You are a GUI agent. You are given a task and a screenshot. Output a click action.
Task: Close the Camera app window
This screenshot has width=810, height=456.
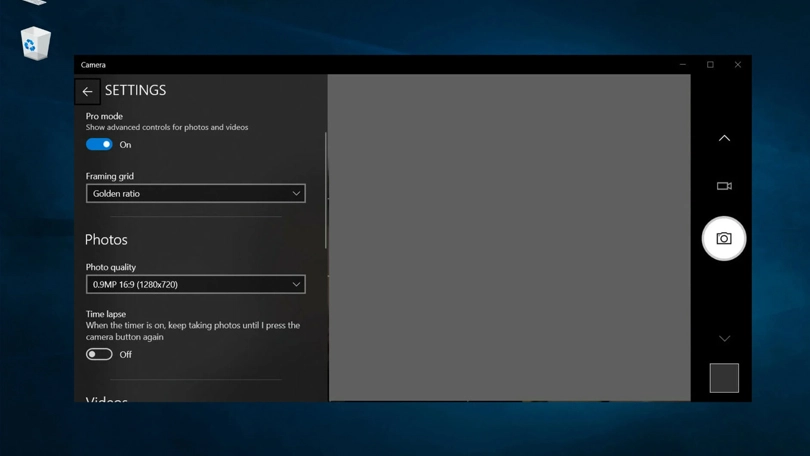(738, 65)
